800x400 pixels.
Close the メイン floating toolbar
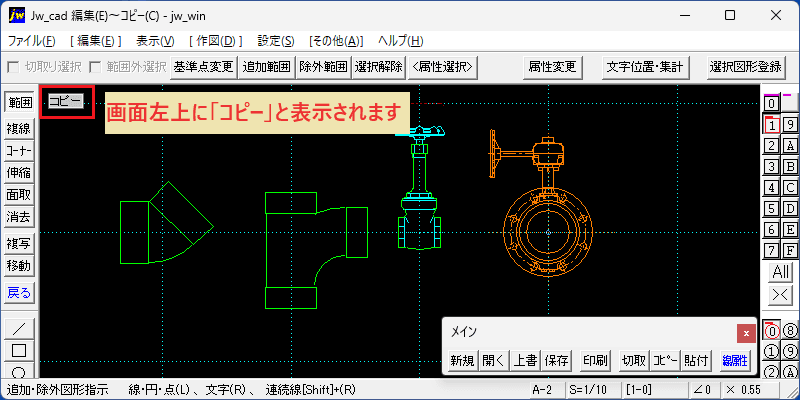(746, 334)
